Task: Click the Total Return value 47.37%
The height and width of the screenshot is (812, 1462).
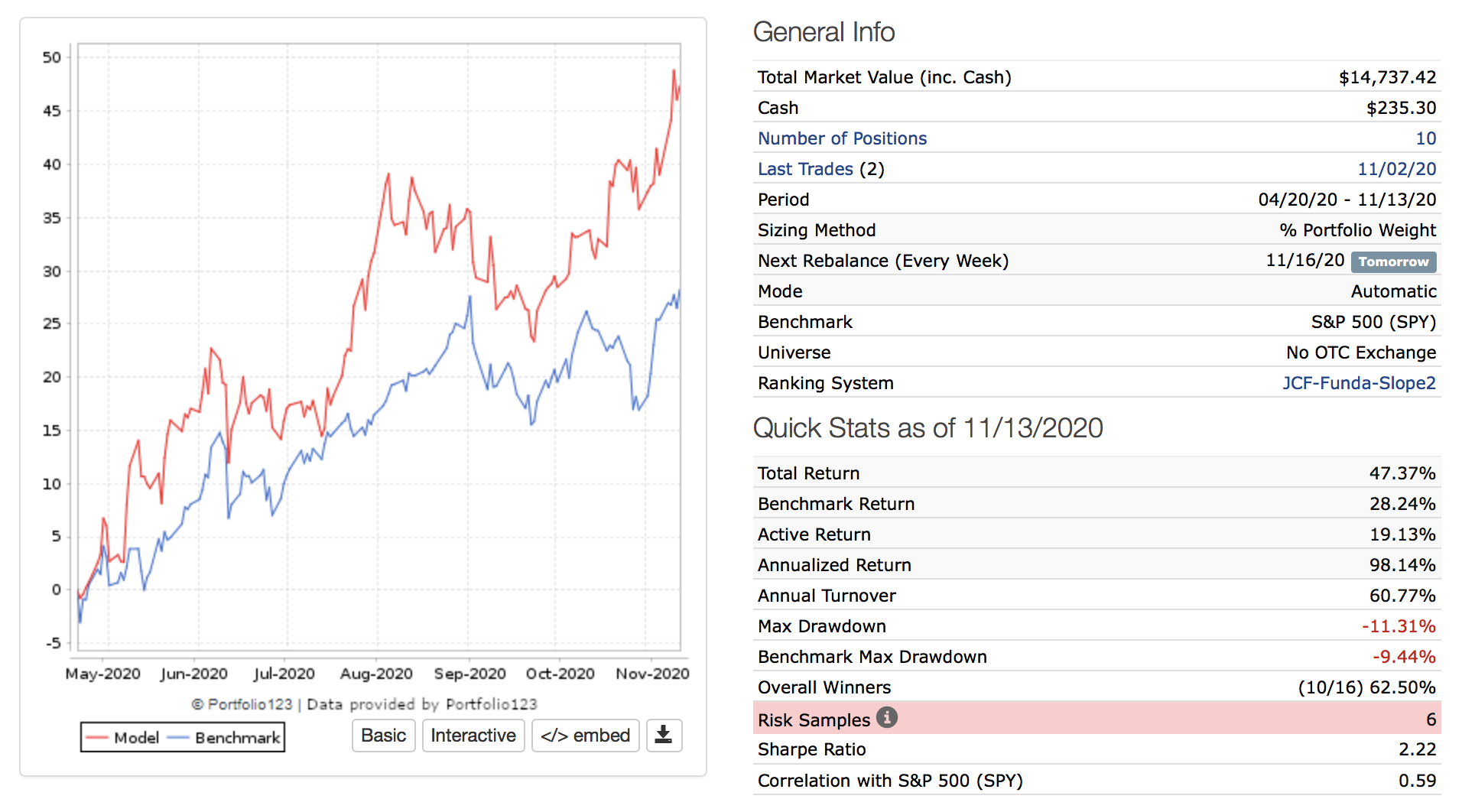Action: click(1402, 473)
